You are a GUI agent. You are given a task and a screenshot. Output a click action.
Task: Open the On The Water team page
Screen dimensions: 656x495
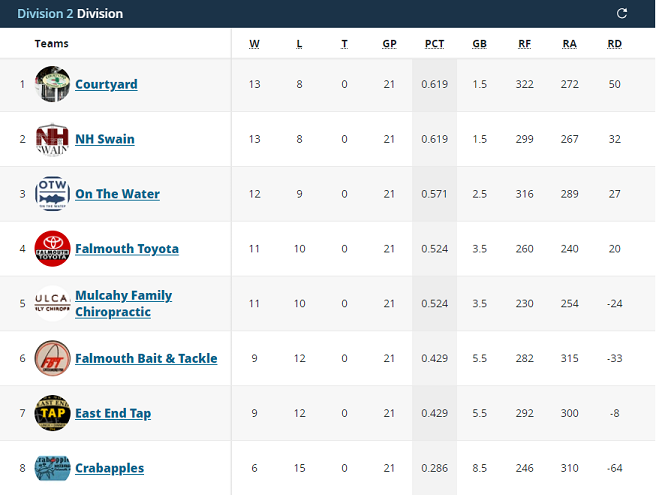[117, 194]
